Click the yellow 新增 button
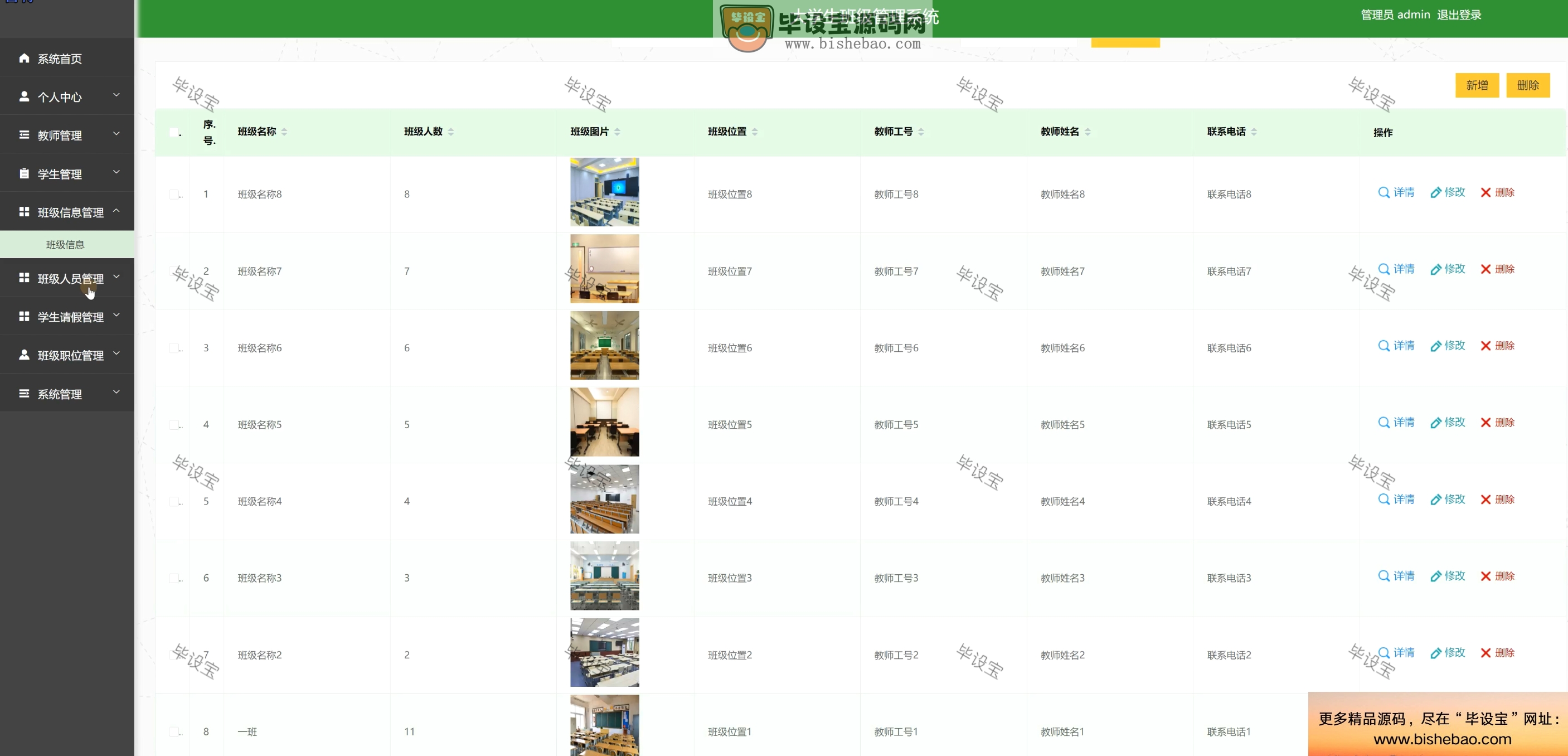 1477,85
